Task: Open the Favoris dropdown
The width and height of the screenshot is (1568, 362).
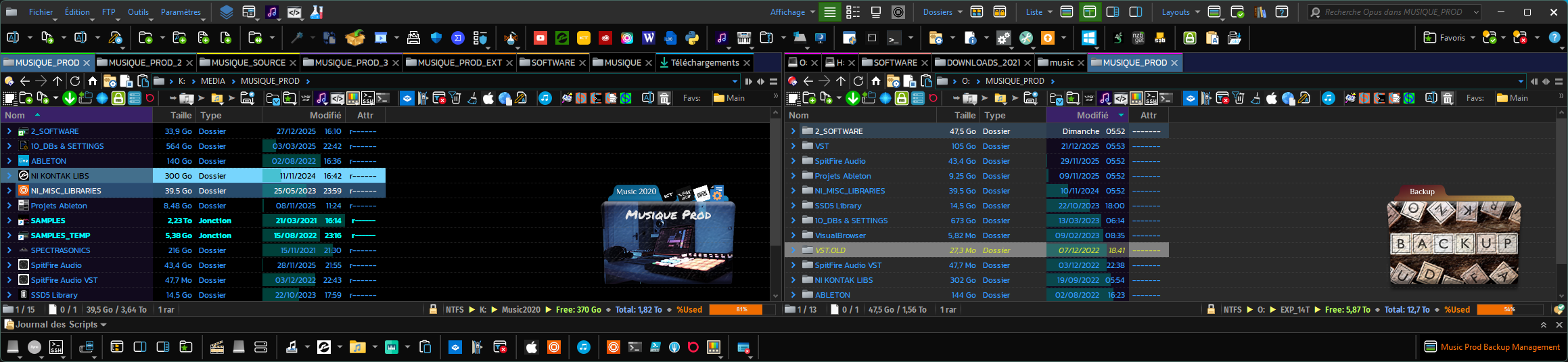Action: pos(1449,38)
